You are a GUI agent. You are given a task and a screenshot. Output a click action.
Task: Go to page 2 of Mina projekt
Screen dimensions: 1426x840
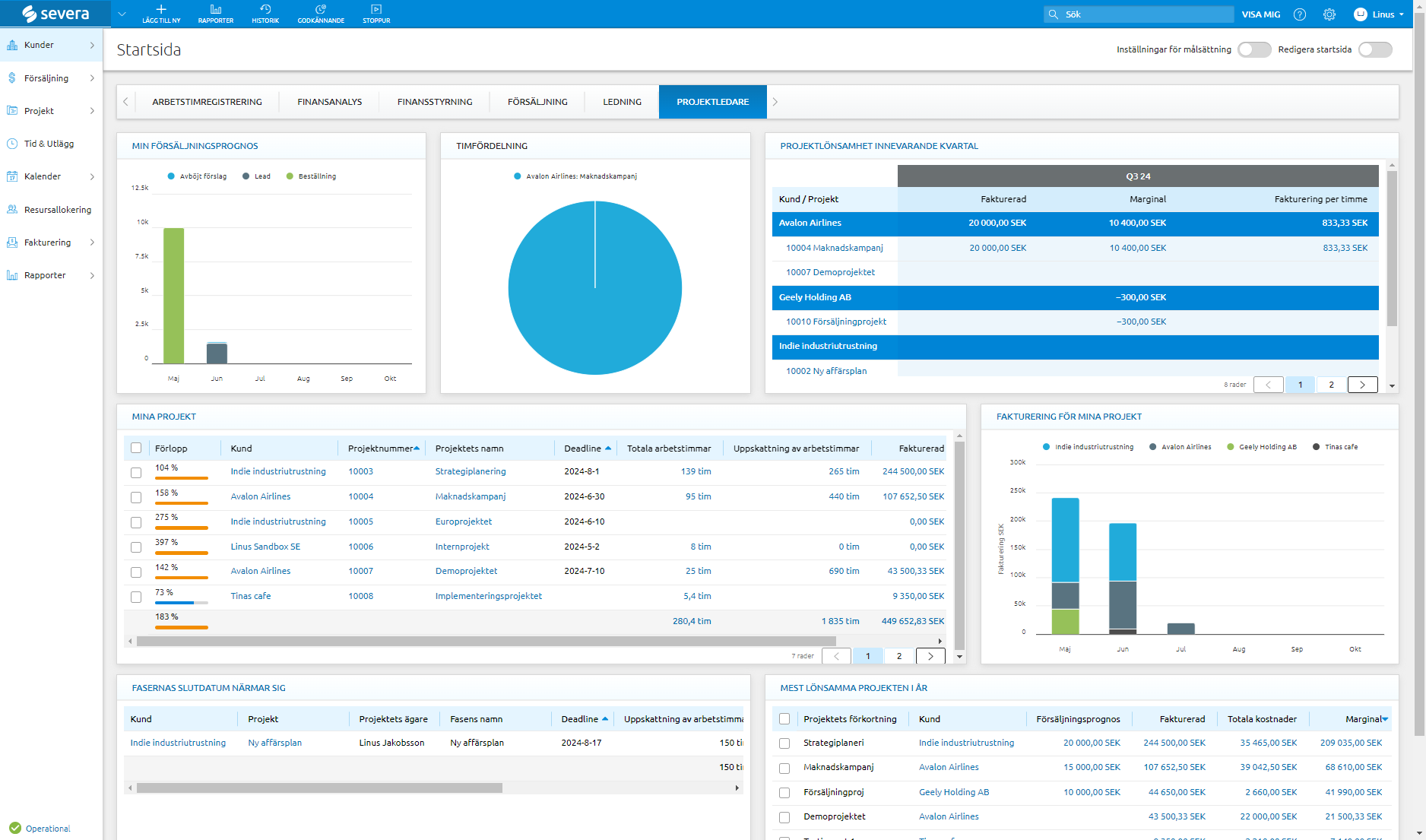click(x=899, y=656)
